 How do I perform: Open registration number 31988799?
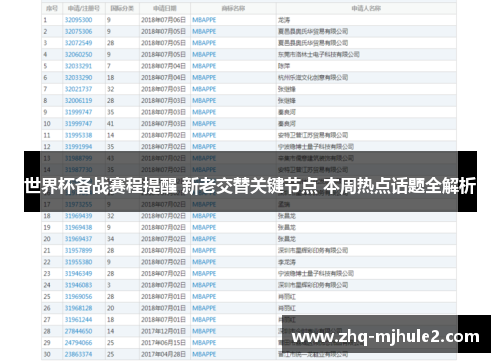point(78,158)
